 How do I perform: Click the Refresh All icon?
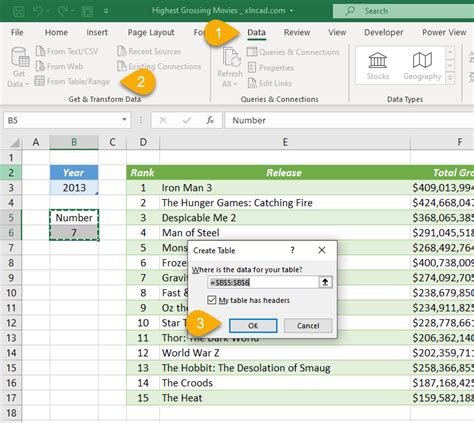click(231, 58)
